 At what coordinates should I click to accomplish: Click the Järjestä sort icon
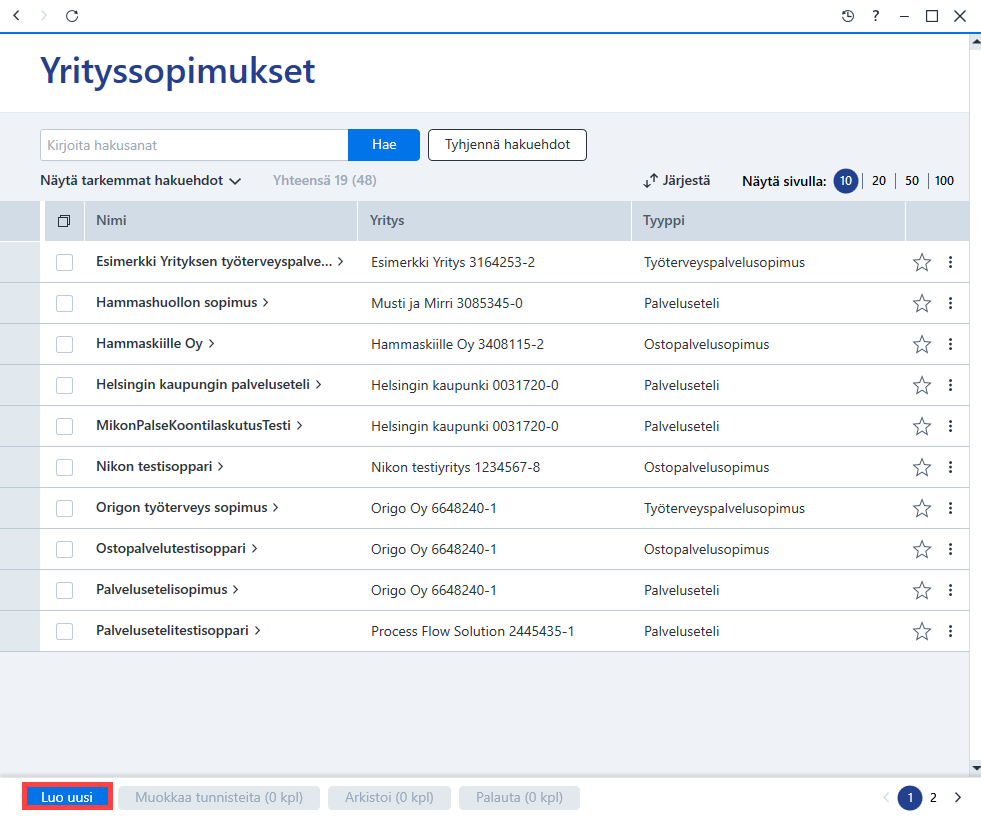click(651, 181)
